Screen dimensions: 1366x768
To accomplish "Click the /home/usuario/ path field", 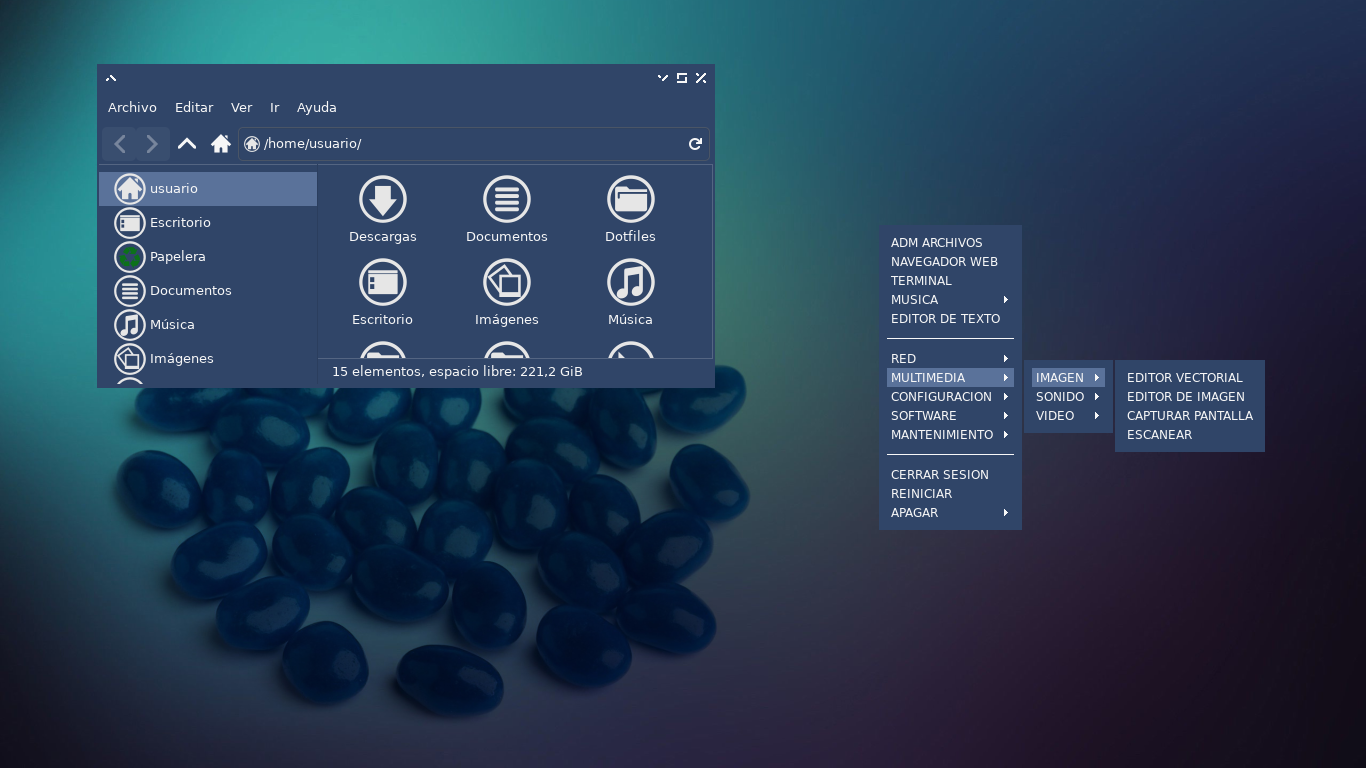I will click(474, 144).
